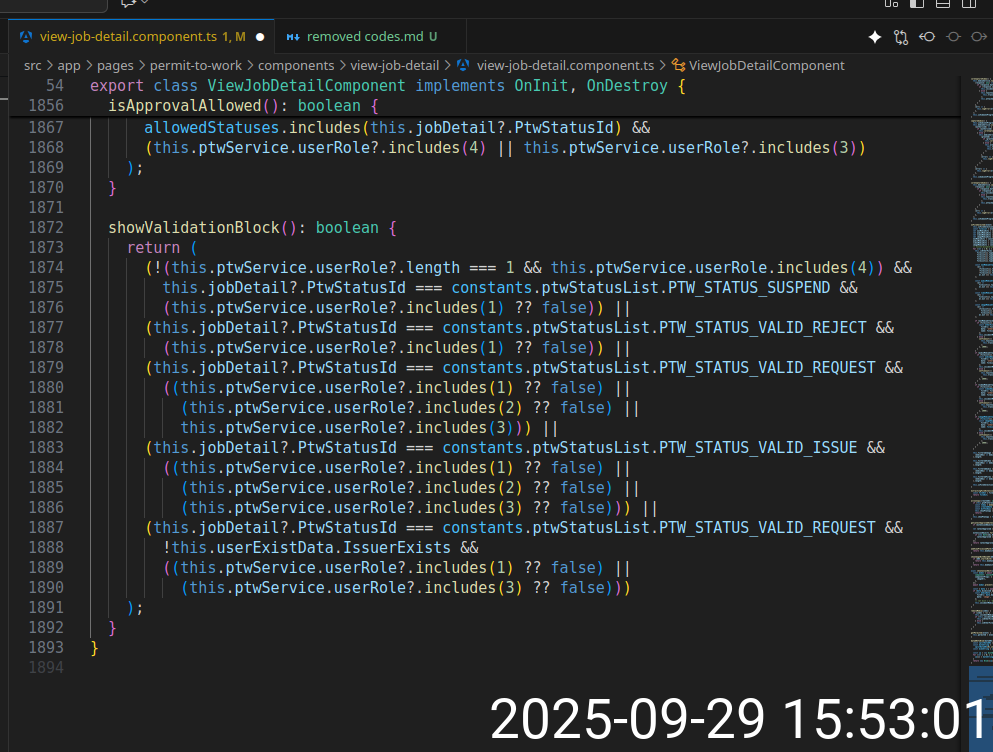
Task: Click the Angular icon on view-job-detail tab
Action: [26, 37]
